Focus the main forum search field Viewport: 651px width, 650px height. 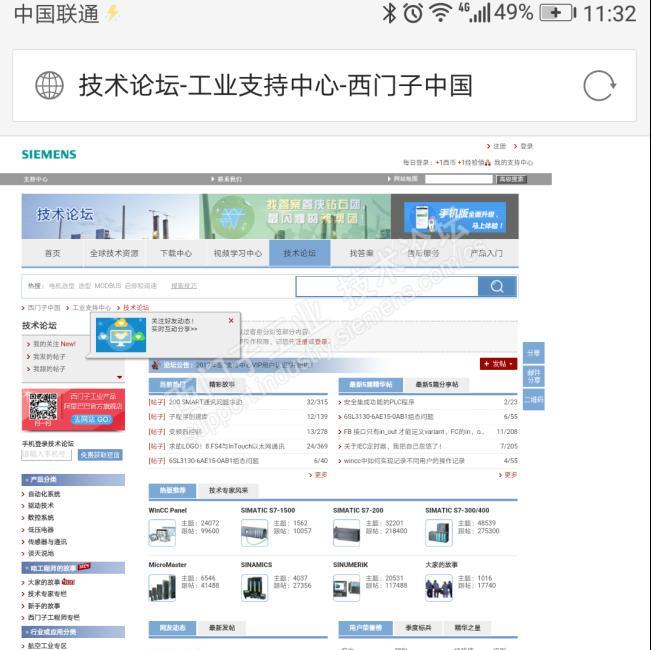(387, 286)
